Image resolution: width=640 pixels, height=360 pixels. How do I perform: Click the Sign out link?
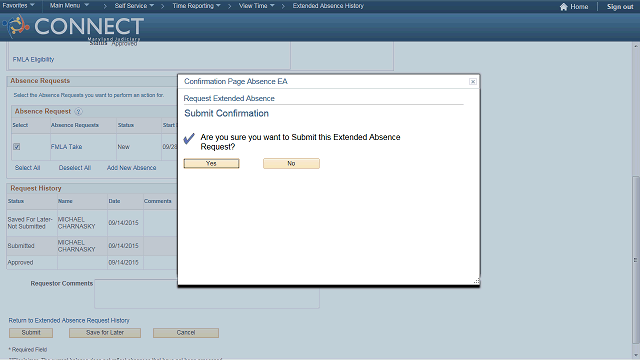click(620, 7)
